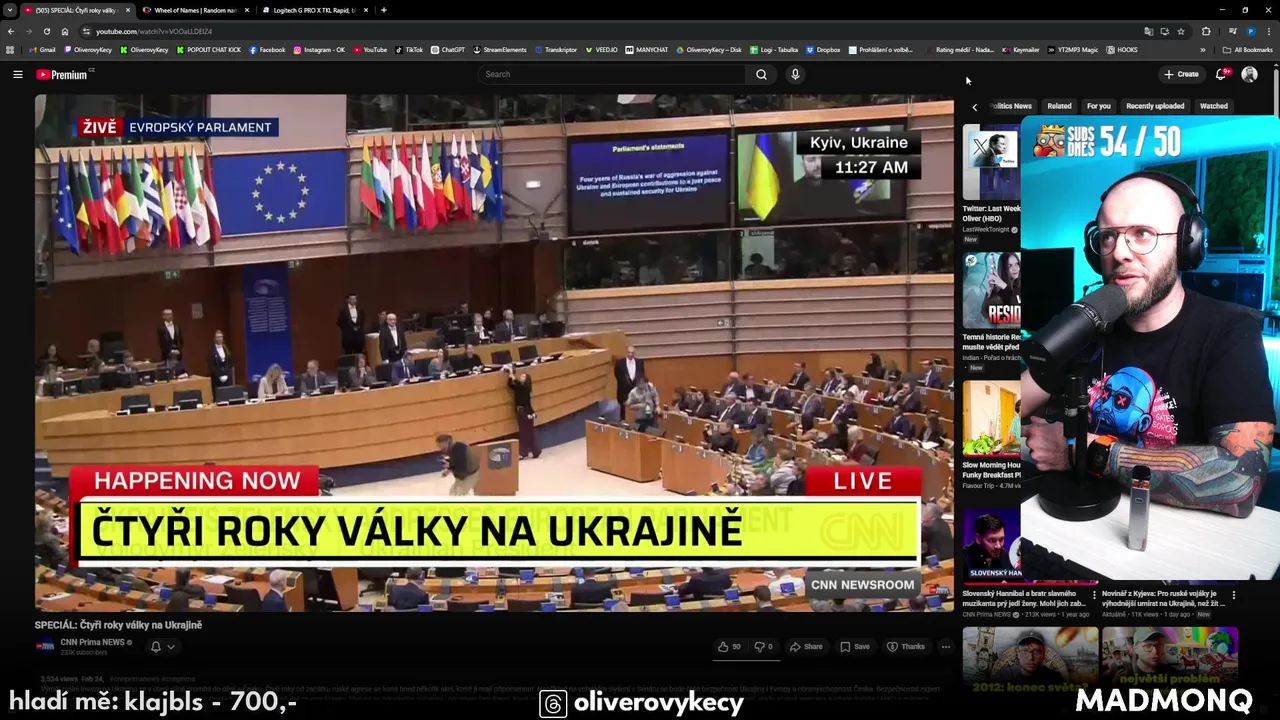The image size is (1280, 720).
Task: Close the YouTube SPECIÁL browser tab
Action: click(x=128, y=10)
